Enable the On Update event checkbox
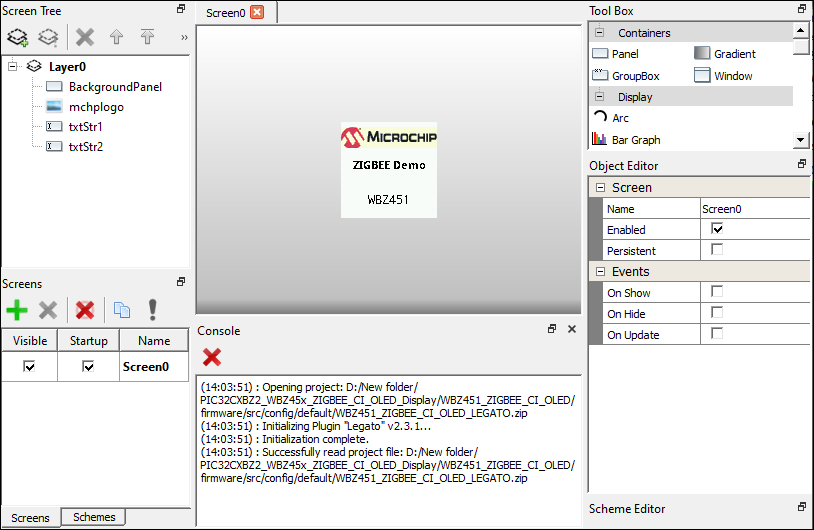This screenshot has width=814, height=530. click(x=717, y=333)
